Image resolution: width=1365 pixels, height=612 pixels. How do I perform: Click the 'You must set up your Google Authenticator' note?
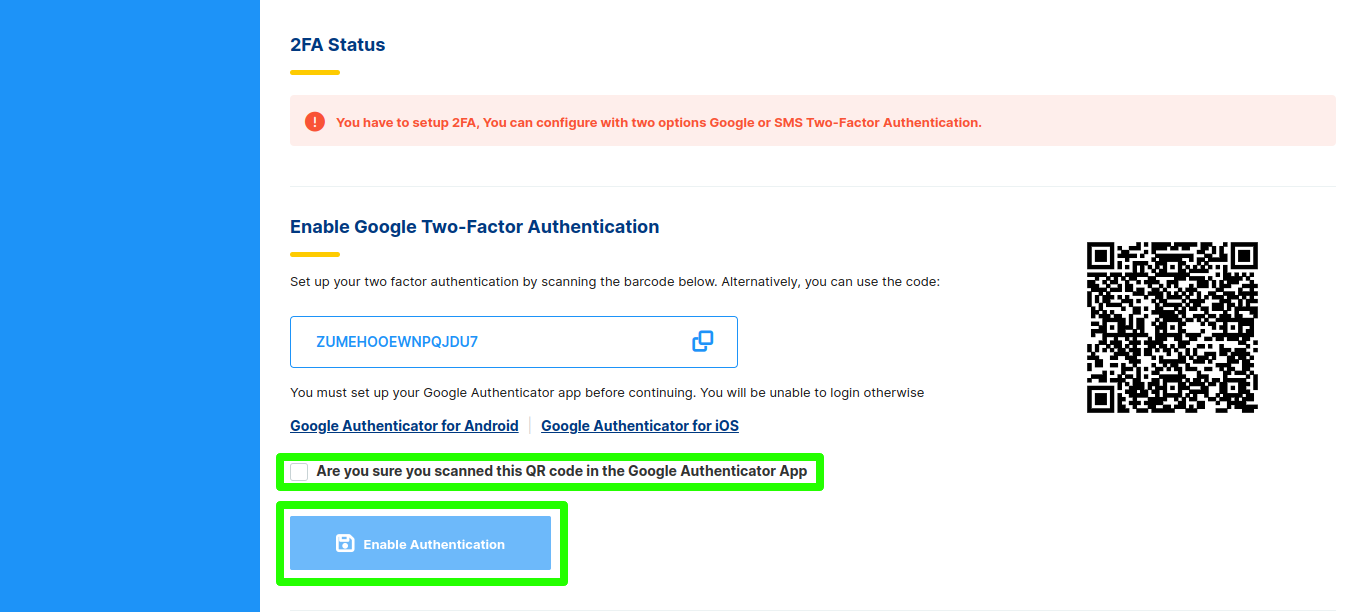(x=607, y=393)
